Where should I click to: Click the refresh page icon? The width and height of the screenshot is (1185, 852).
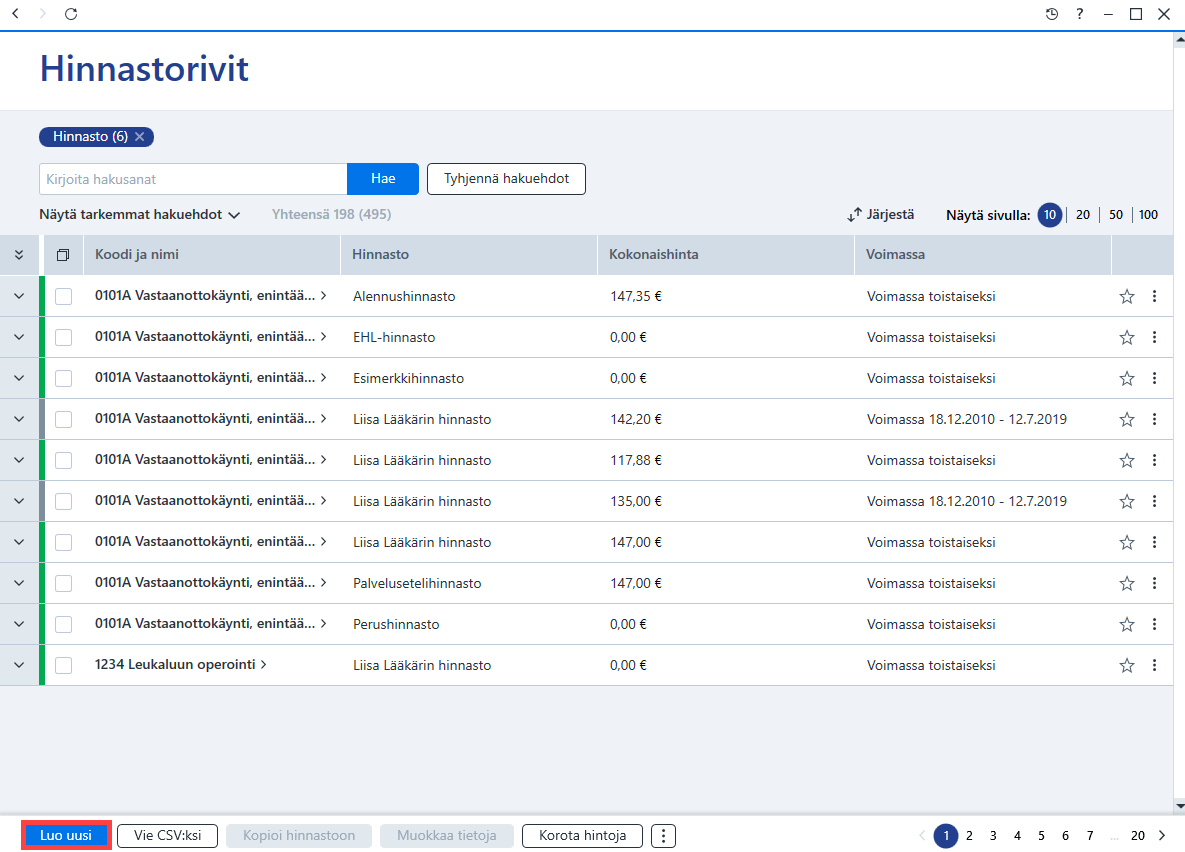click(71, 14)
